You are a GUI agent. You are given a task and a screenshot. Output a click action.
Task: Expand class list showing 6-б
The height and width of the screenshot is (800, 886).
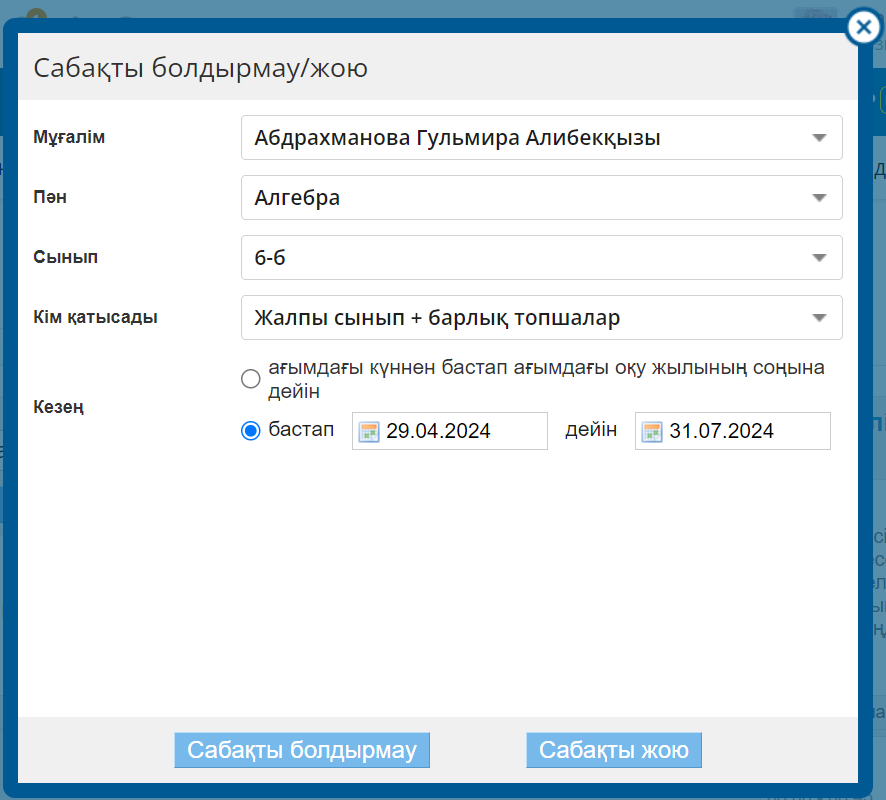pos(520,258)
